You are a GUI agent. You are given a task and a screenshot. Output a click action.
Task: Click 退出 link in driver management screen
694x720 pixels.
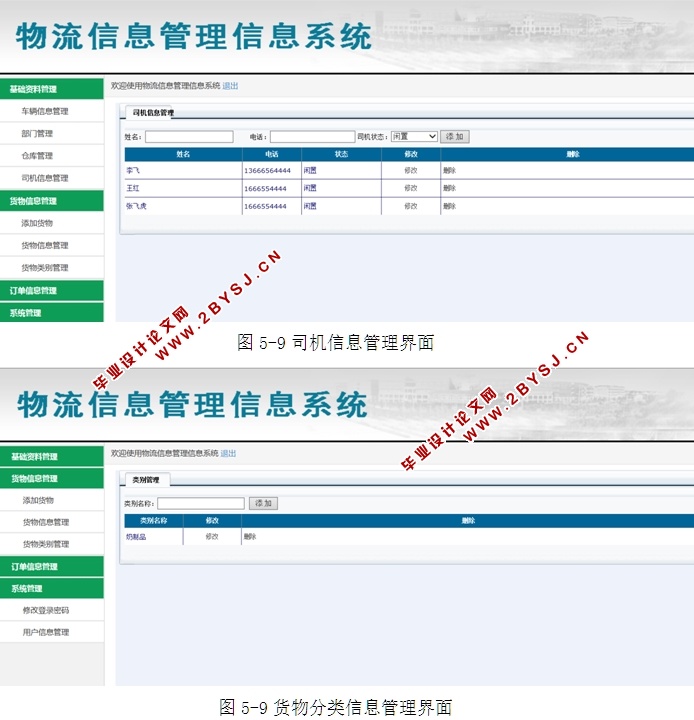pyautogui.click(x=230, y=86)
